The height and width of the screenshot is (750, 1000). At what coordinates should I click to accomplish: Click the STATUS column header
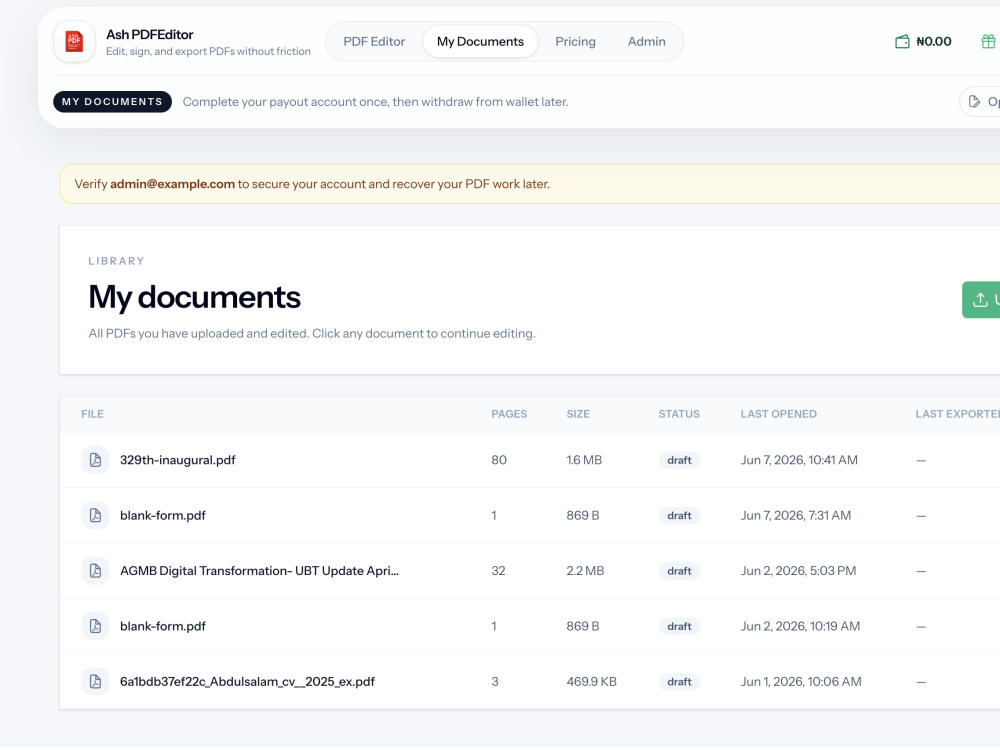(x=679, y=414)
